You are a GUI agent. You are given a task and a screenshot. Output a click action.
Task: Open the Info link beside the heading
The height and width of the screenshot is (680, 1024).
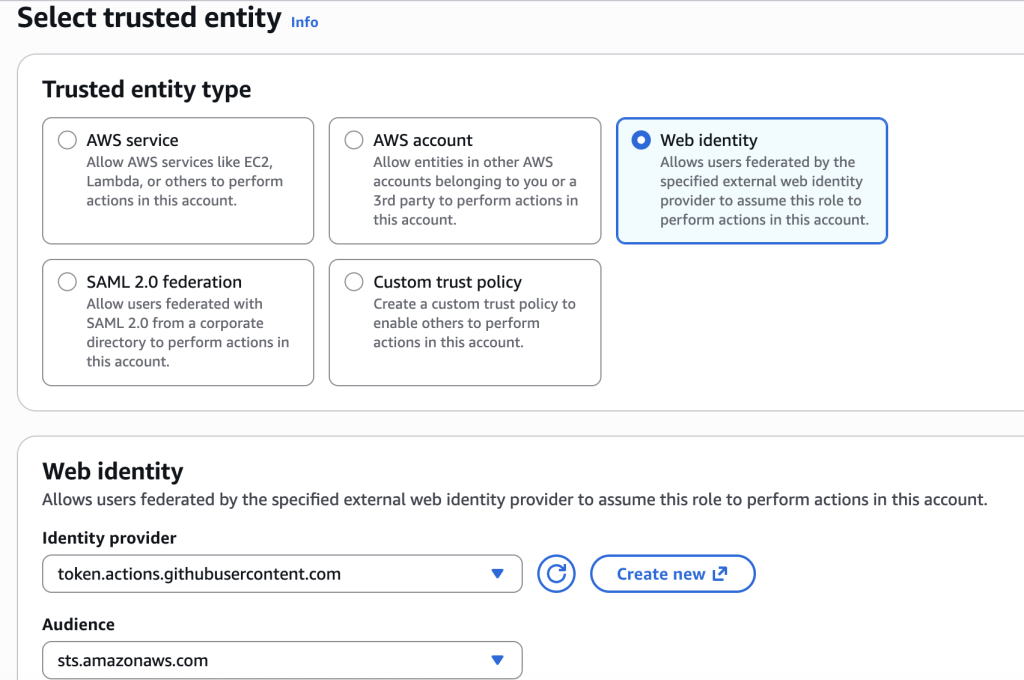pyautogui.click(x=304, y=22)
